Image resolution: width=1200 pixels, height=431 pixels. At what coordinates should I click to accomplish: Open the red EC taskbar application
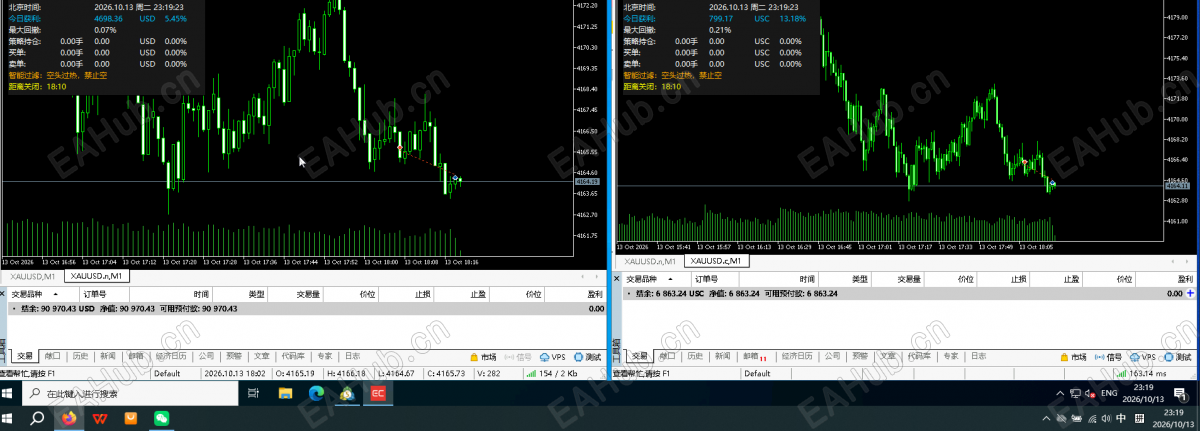point(379,393)
